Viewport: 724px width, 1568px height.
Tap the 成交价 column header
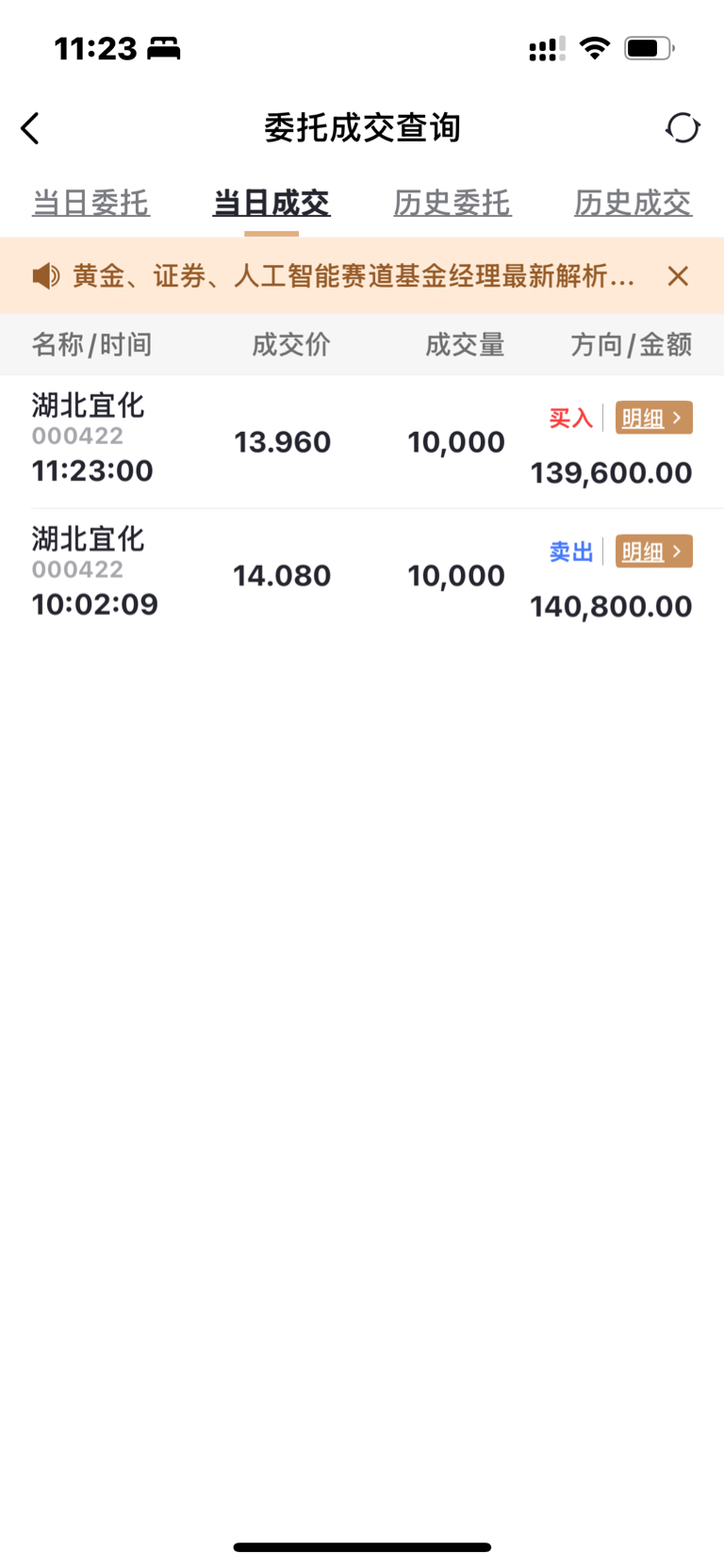290,345
